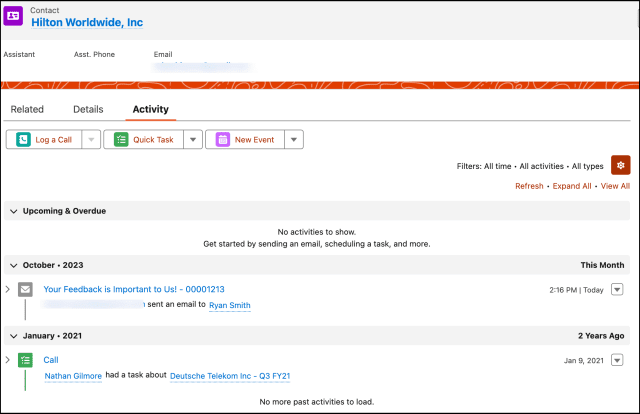Collapse the Upcoming & Overdue section
Screen dimensions: 640x414
click(13, 211)
